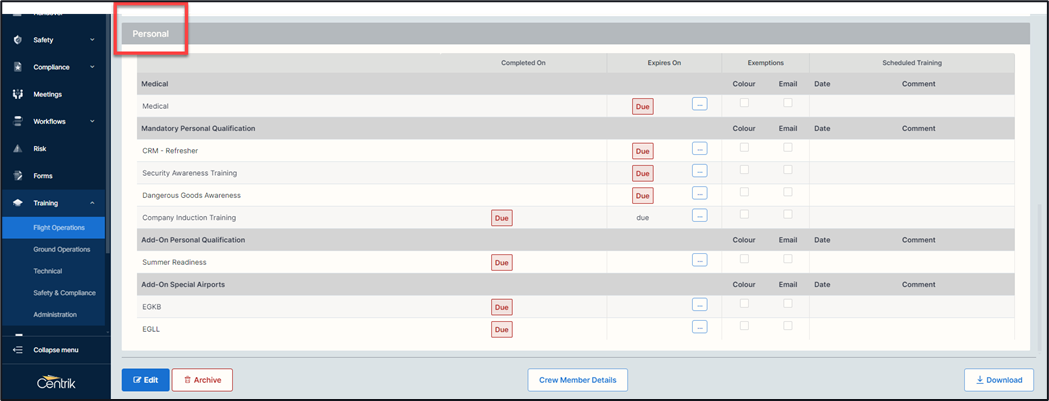Open ellipsis button for Summer Readiness
Image resolution: width=1049 pixels, height=401 pixels.
pyautogui.click(x=700, y=260)
